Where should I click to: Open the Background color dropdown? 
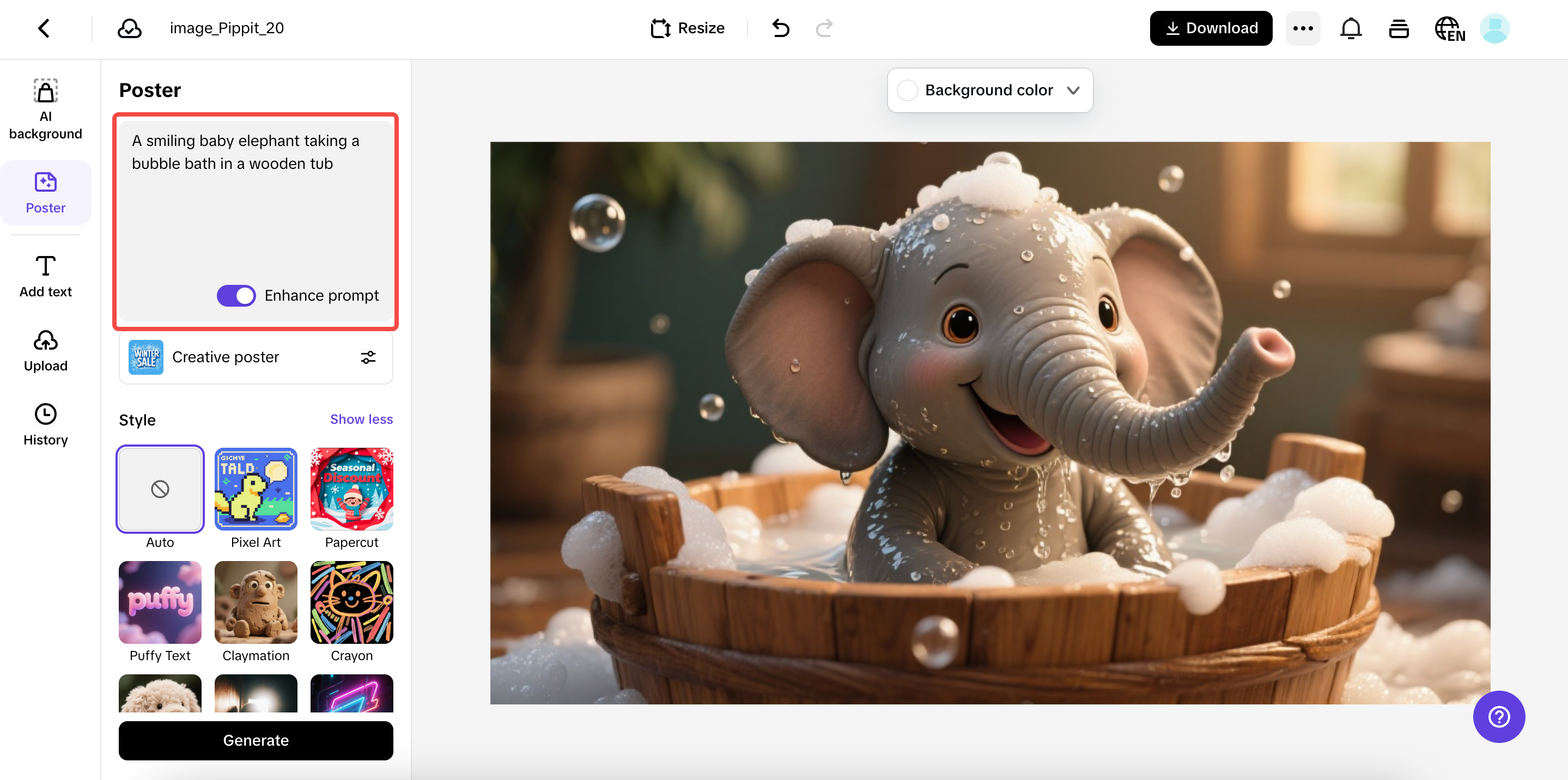tap(989, 90)
